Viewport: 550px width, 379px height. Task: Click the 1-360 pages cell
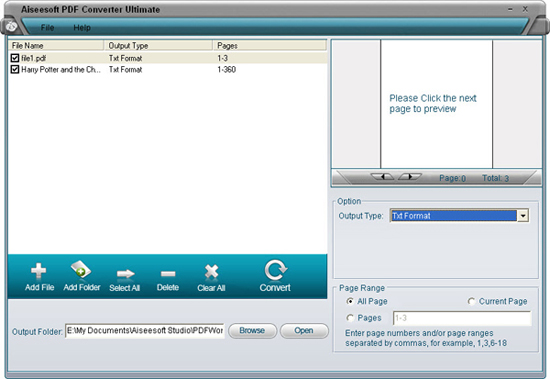click(x=227, y=69)
